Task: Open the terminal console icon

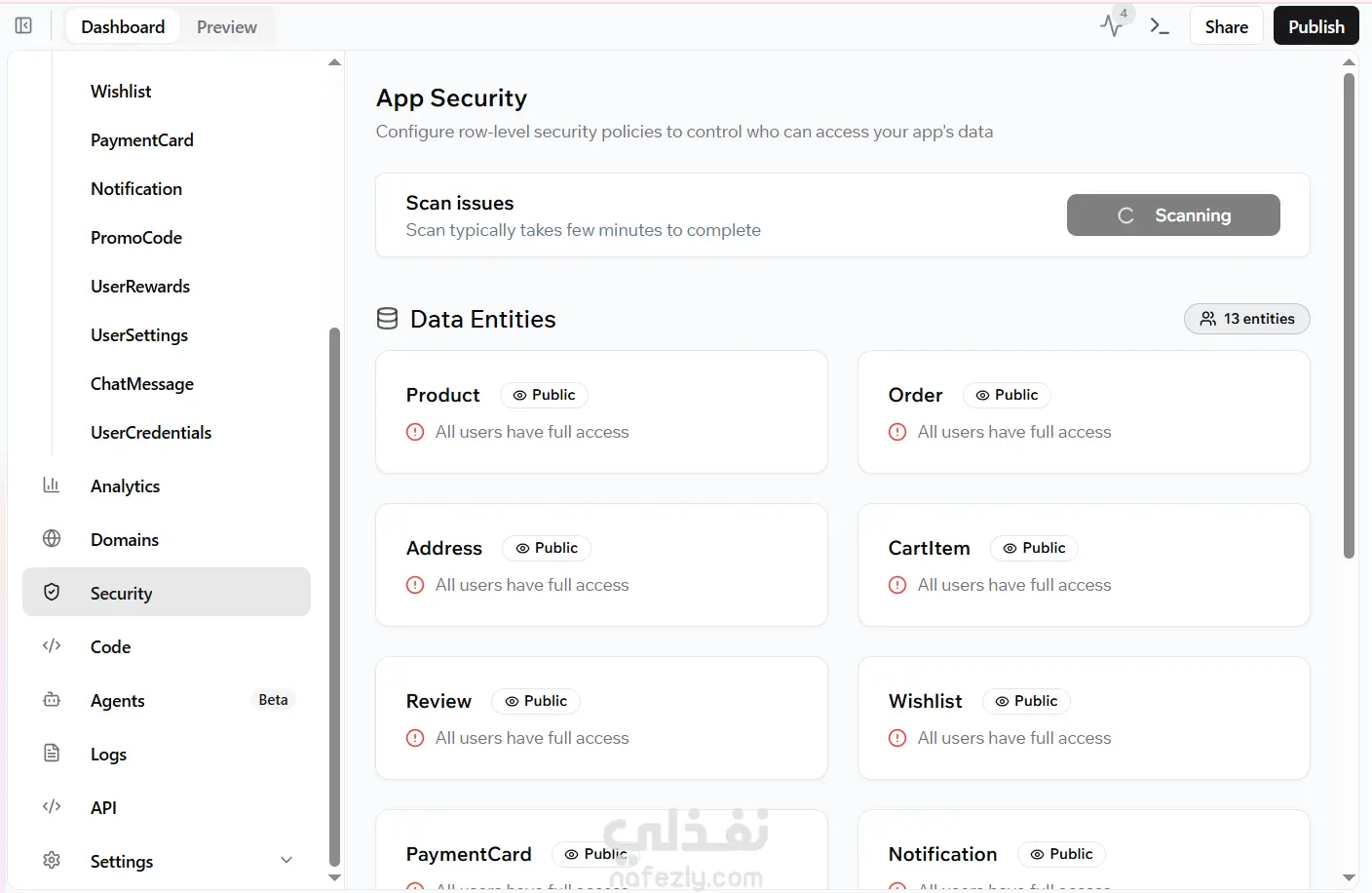Action: point(1160,26)
